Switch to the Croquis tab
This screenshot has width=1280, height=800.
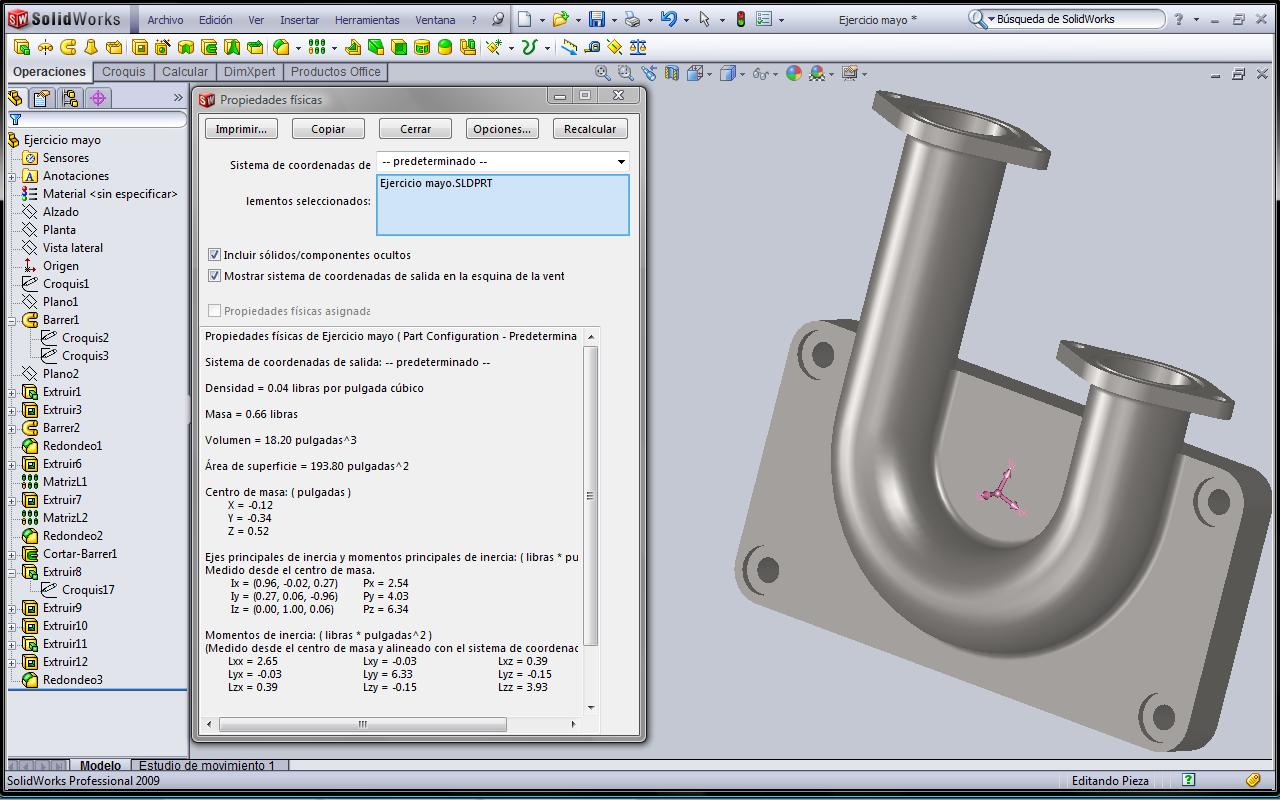[x=124, y=72]
